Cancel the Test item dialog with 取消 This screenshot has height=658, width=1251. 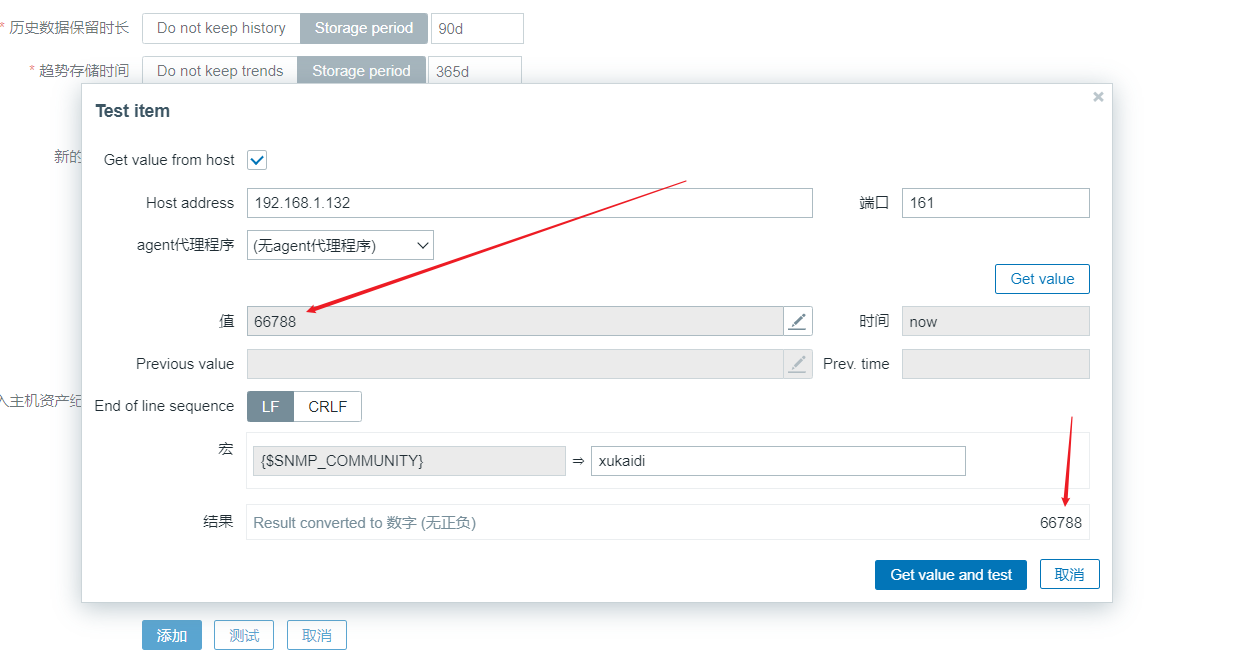coord(1070,575)
